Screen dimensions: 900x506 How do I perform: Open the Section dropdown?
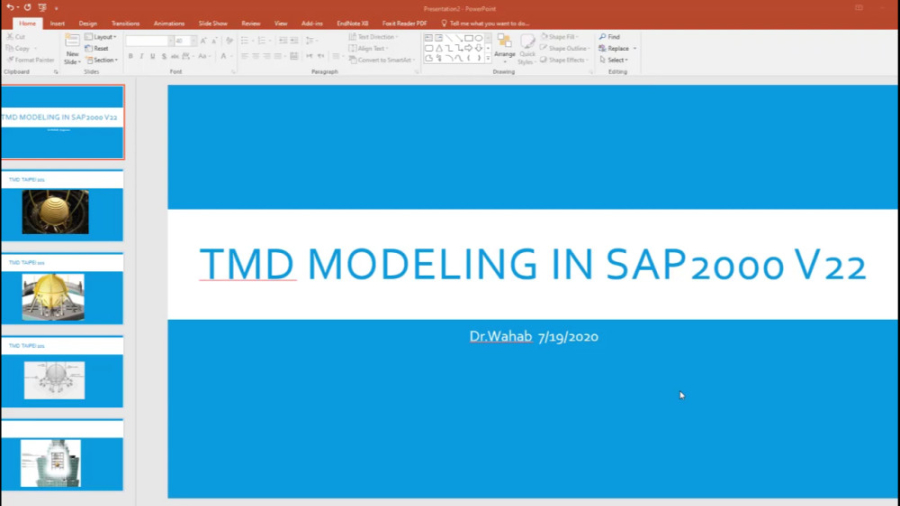(x=102, y=60)
